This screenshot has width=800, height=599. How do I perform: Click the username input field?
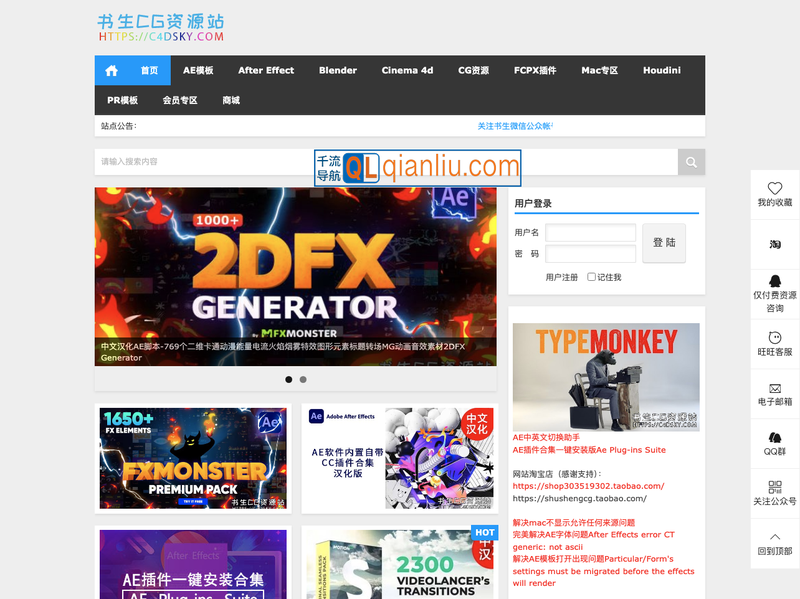pos(590,233)
